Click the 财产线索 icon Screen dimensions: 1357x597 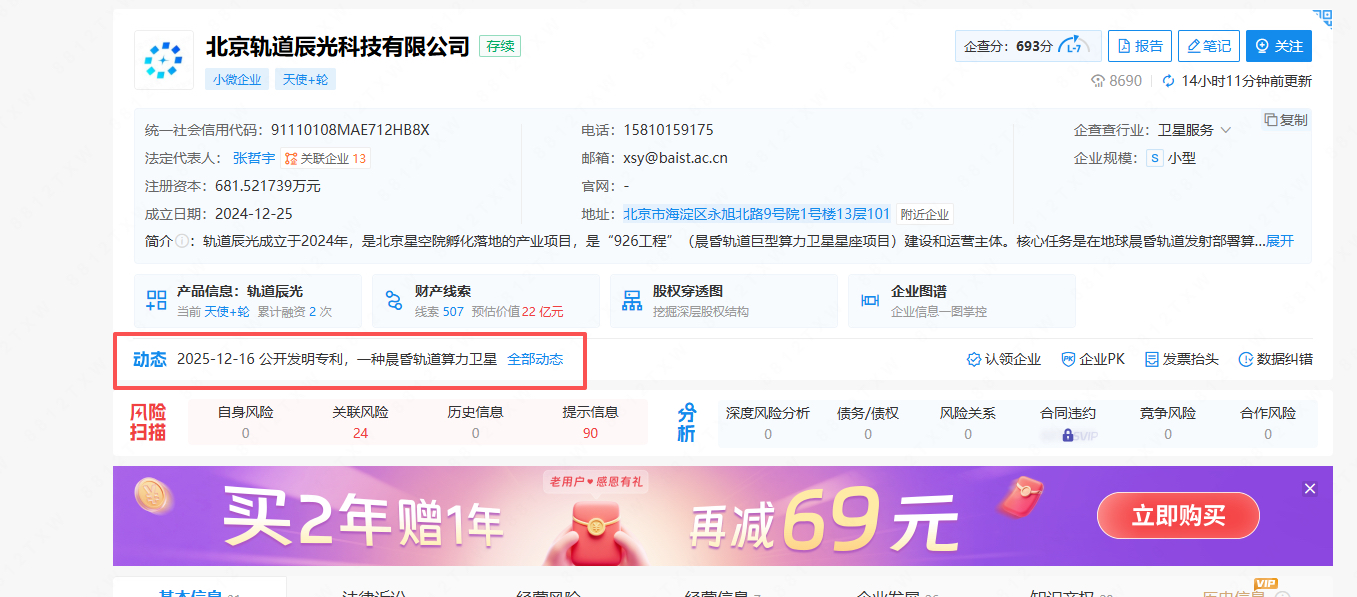point(394,301)
